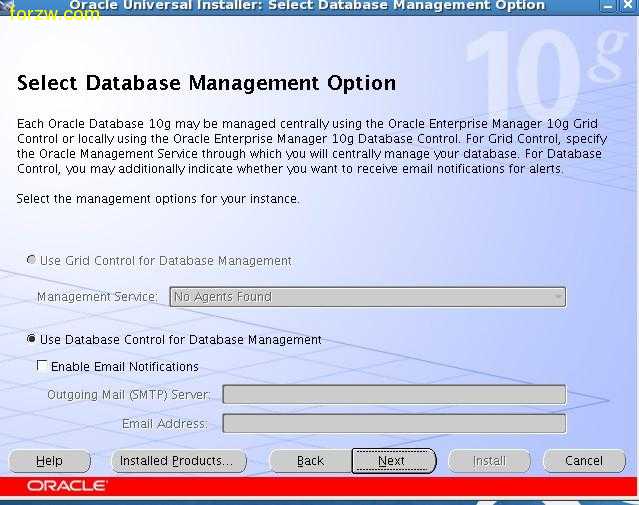Enable Email Notifications checkbox
The width and height of the screenshot is (639, 505).
tap(42, 366)
